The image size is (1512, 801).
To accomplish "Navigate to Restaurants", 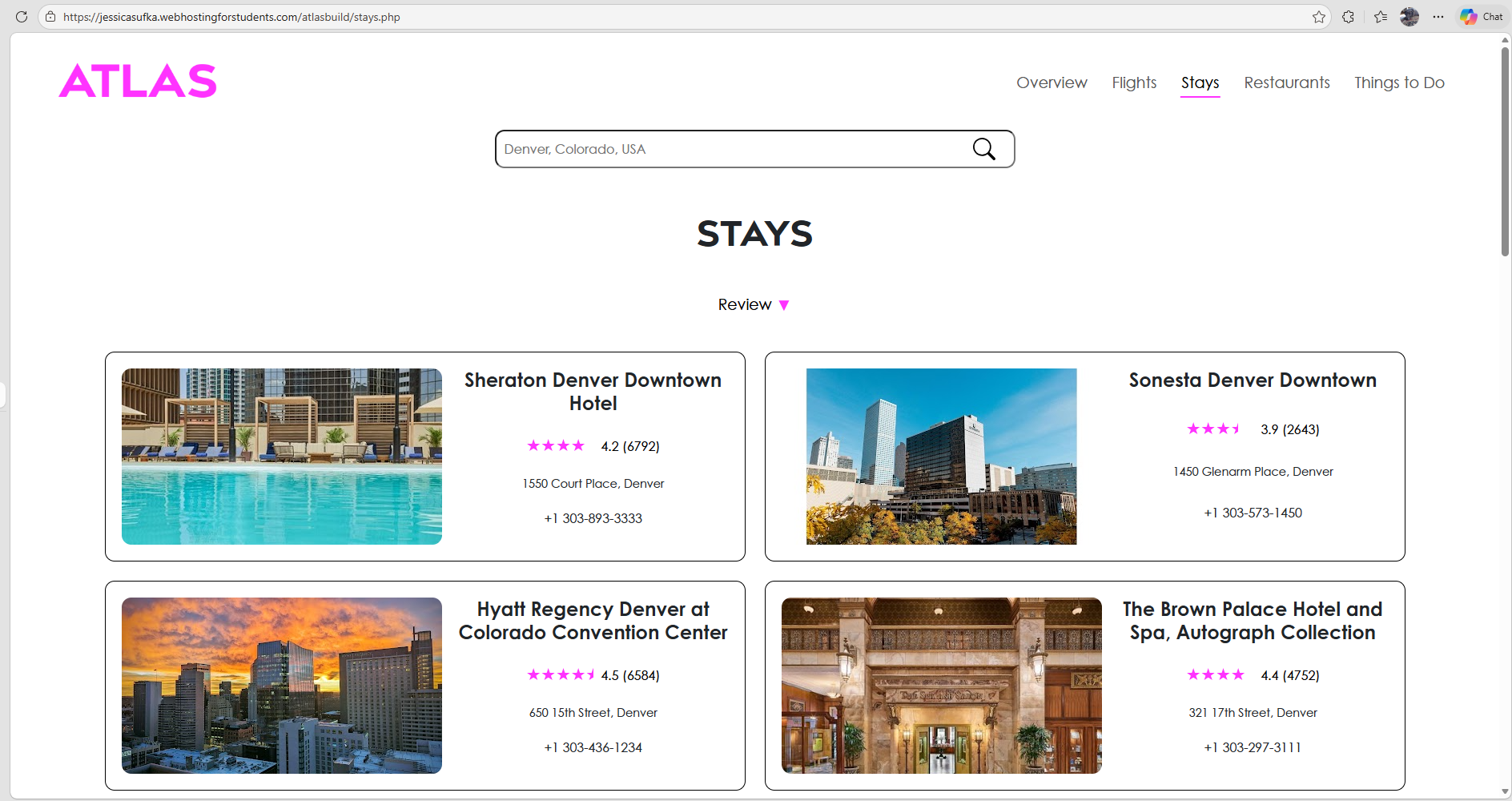I will (1287, 83).
